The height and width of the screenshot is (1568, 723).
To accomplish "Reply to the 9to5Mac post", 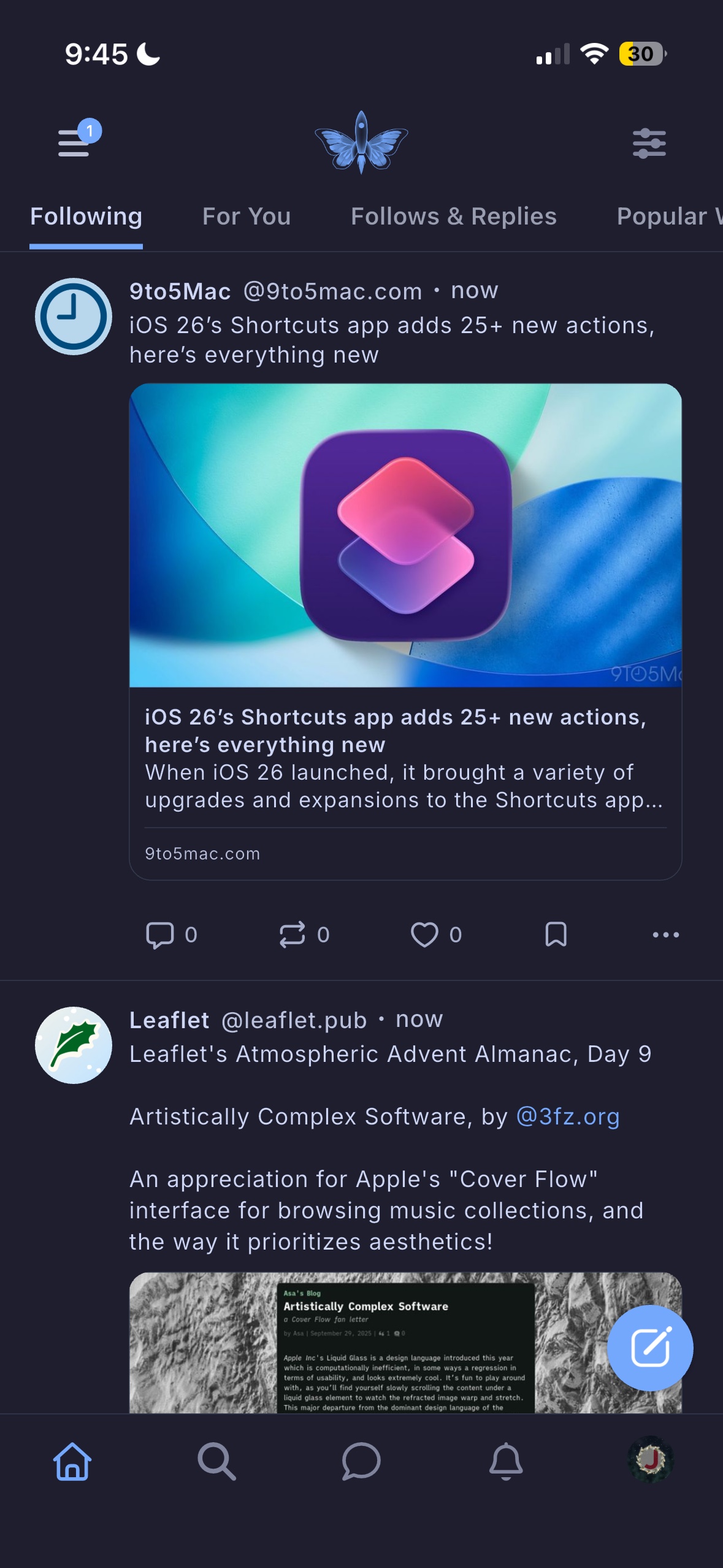I will pos(160,934).
